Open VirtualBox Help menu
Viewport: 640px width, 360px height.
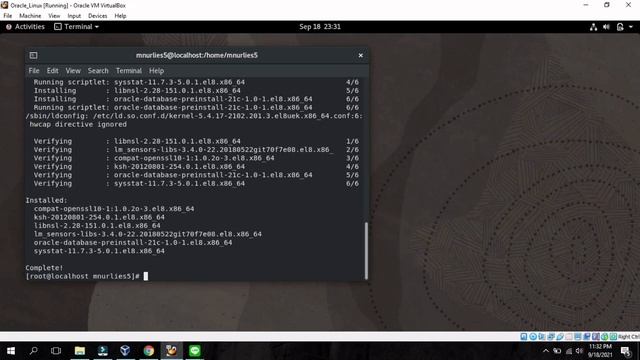pyautogui.click(x=120, y=16)
